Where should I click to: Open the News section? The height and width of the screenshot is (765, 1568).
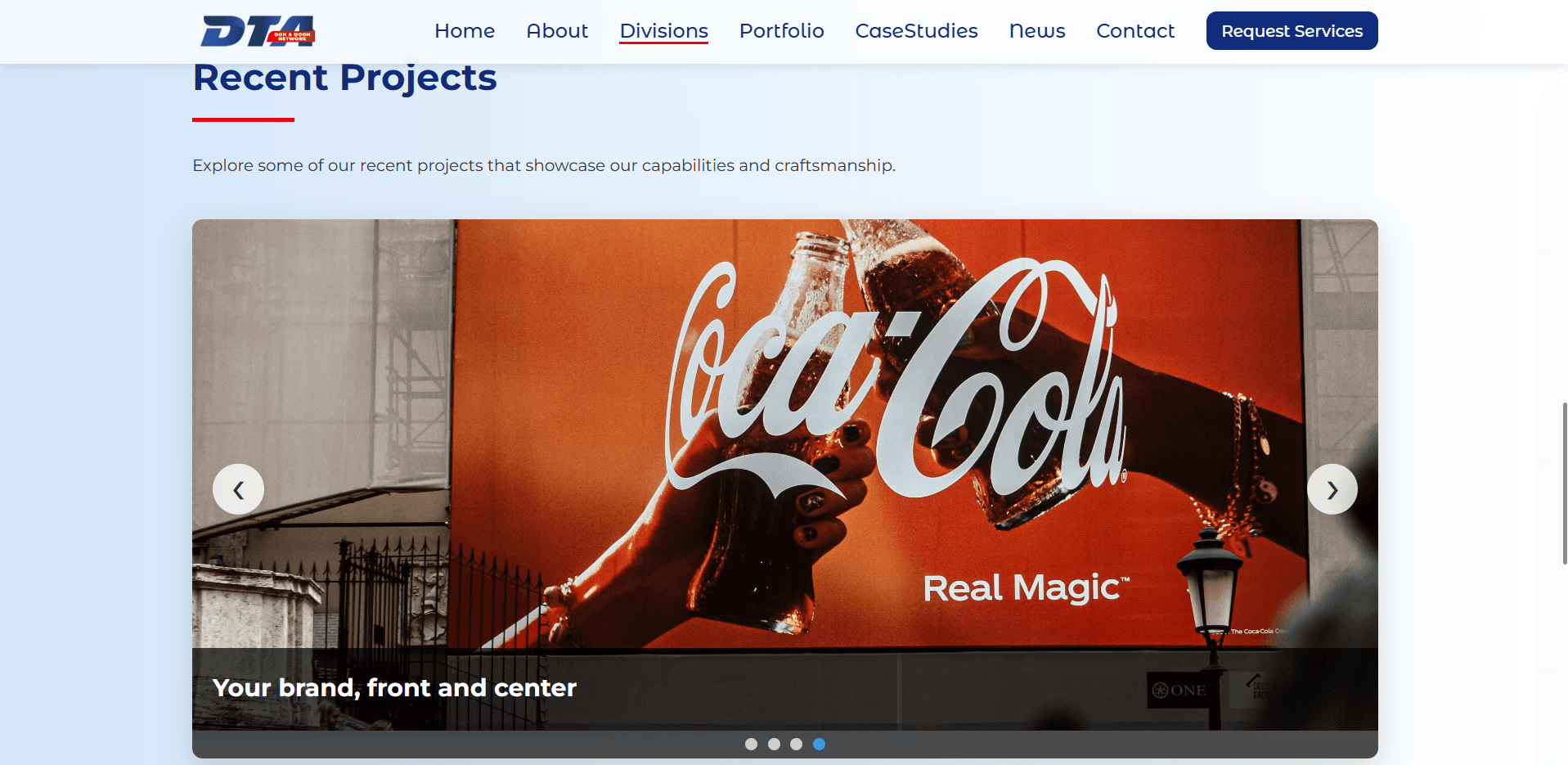(x=1037, y=31)
